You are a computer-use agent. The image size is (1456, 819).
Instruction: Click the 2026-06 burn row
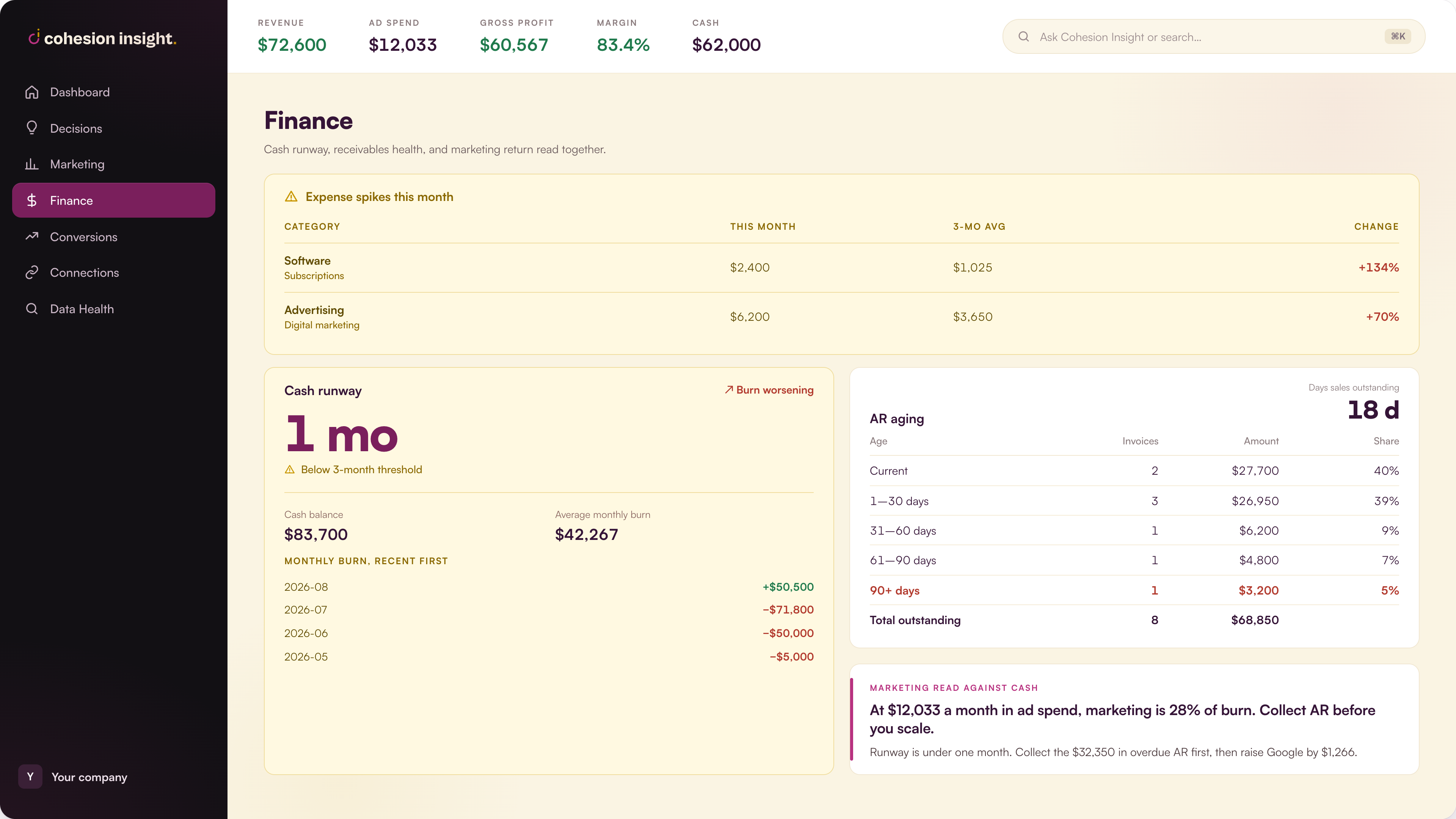pos(549,634)
